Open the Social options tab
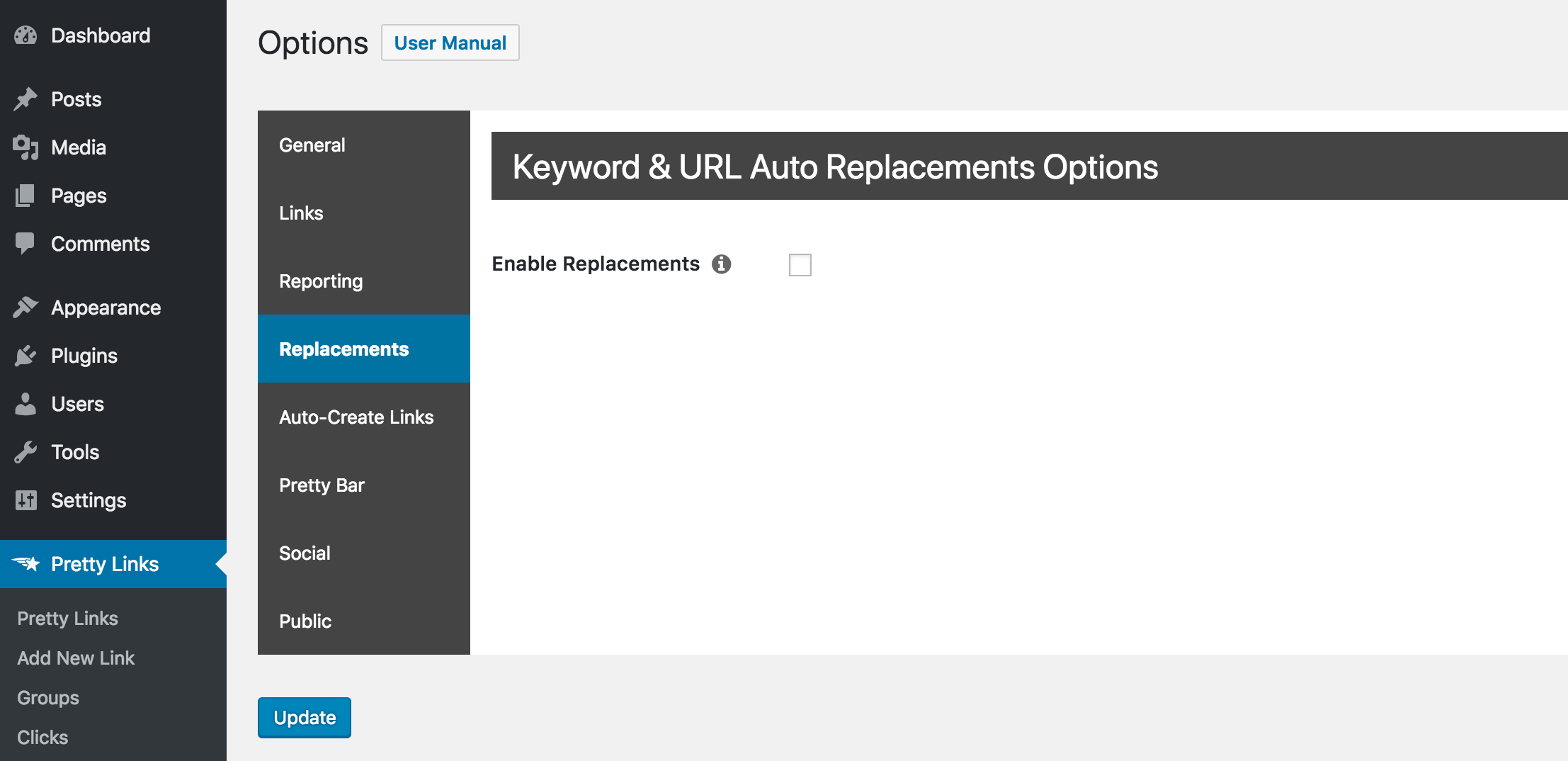The image size is (1568, 761). (x=305, y=553)
